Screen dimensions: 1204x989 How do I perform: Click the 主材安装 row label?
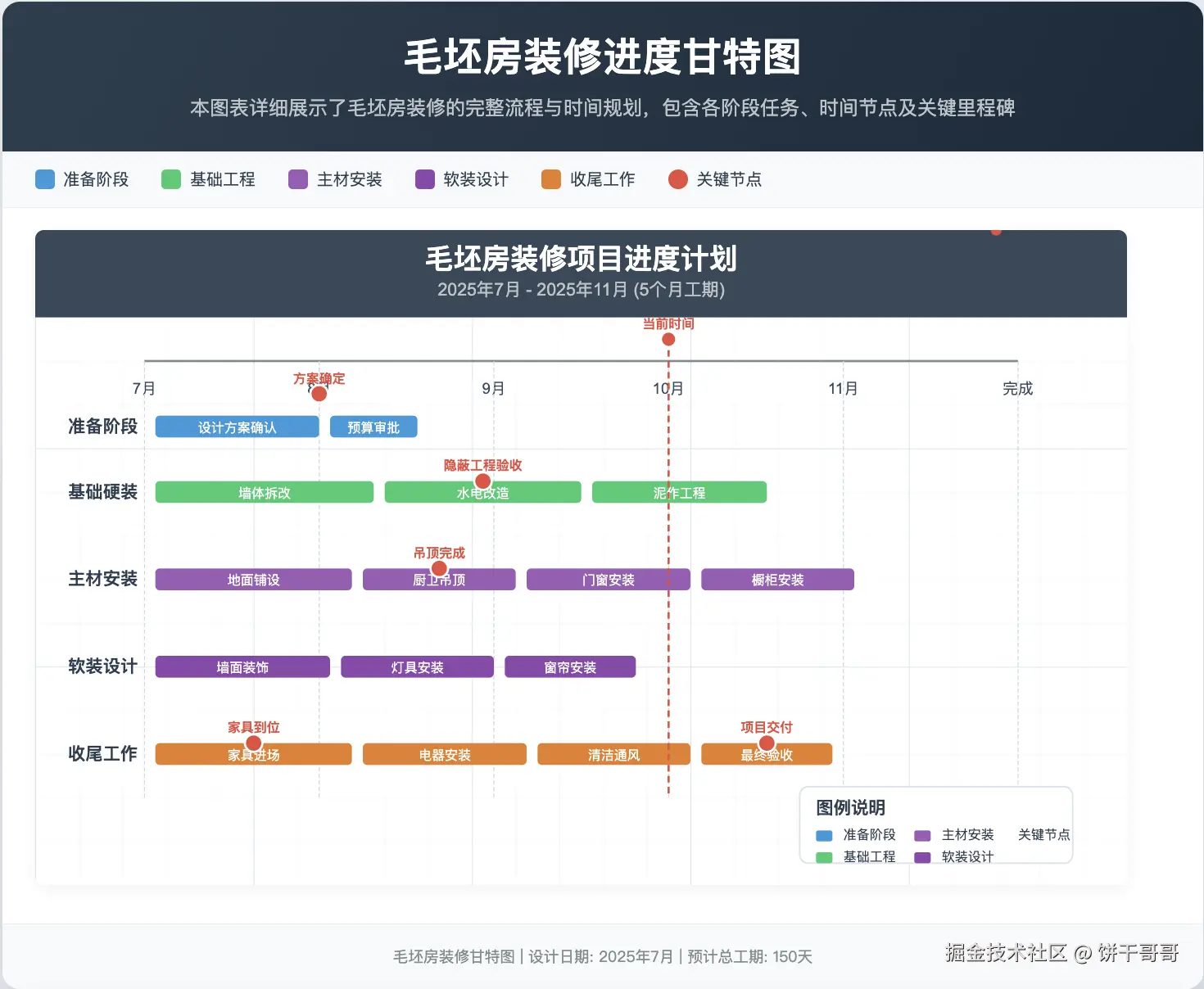click(x=103, y=579)
